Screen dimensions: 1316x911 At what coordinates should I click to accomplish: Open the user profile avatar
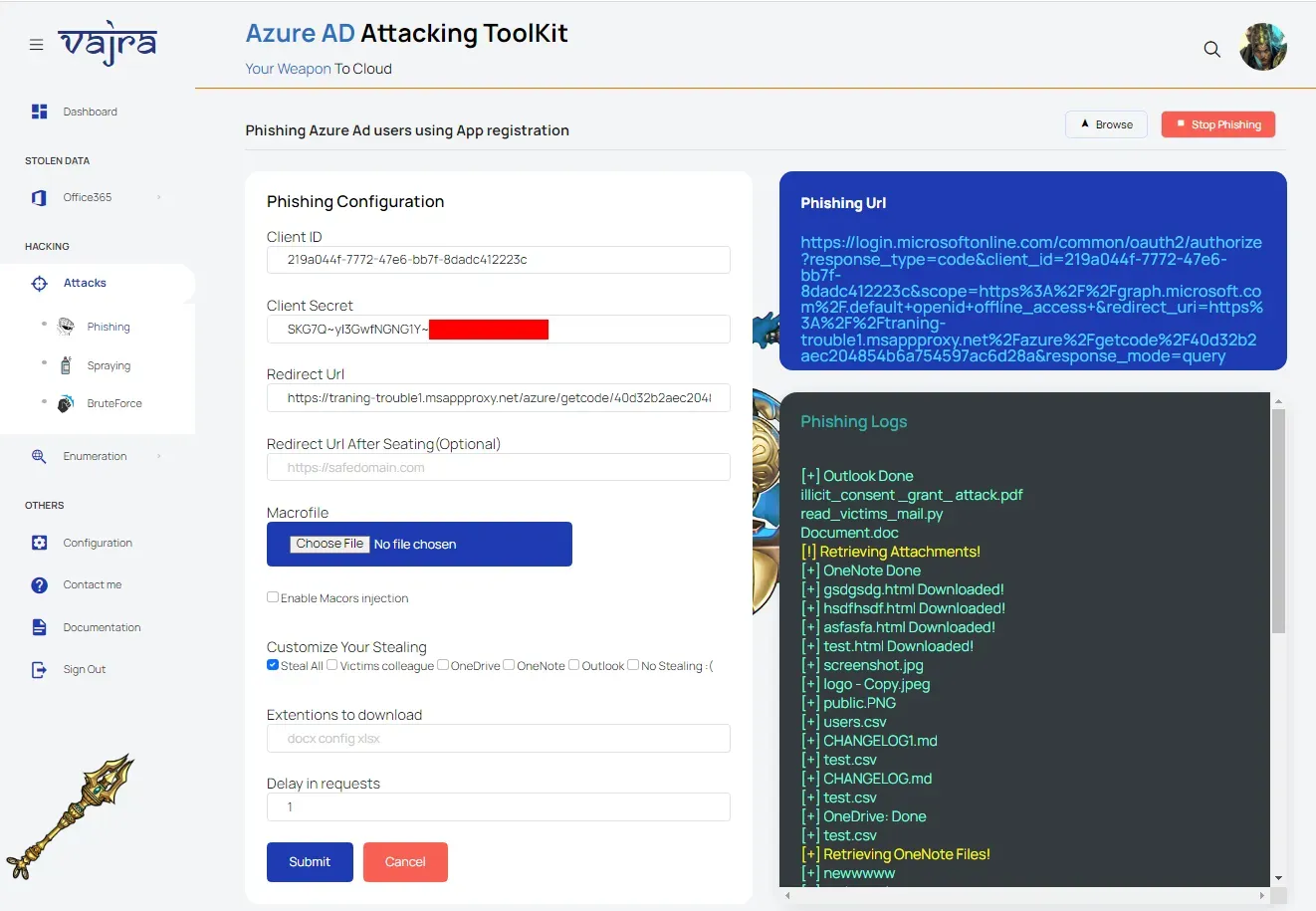pyautogui.click(x=1262, y=47)
